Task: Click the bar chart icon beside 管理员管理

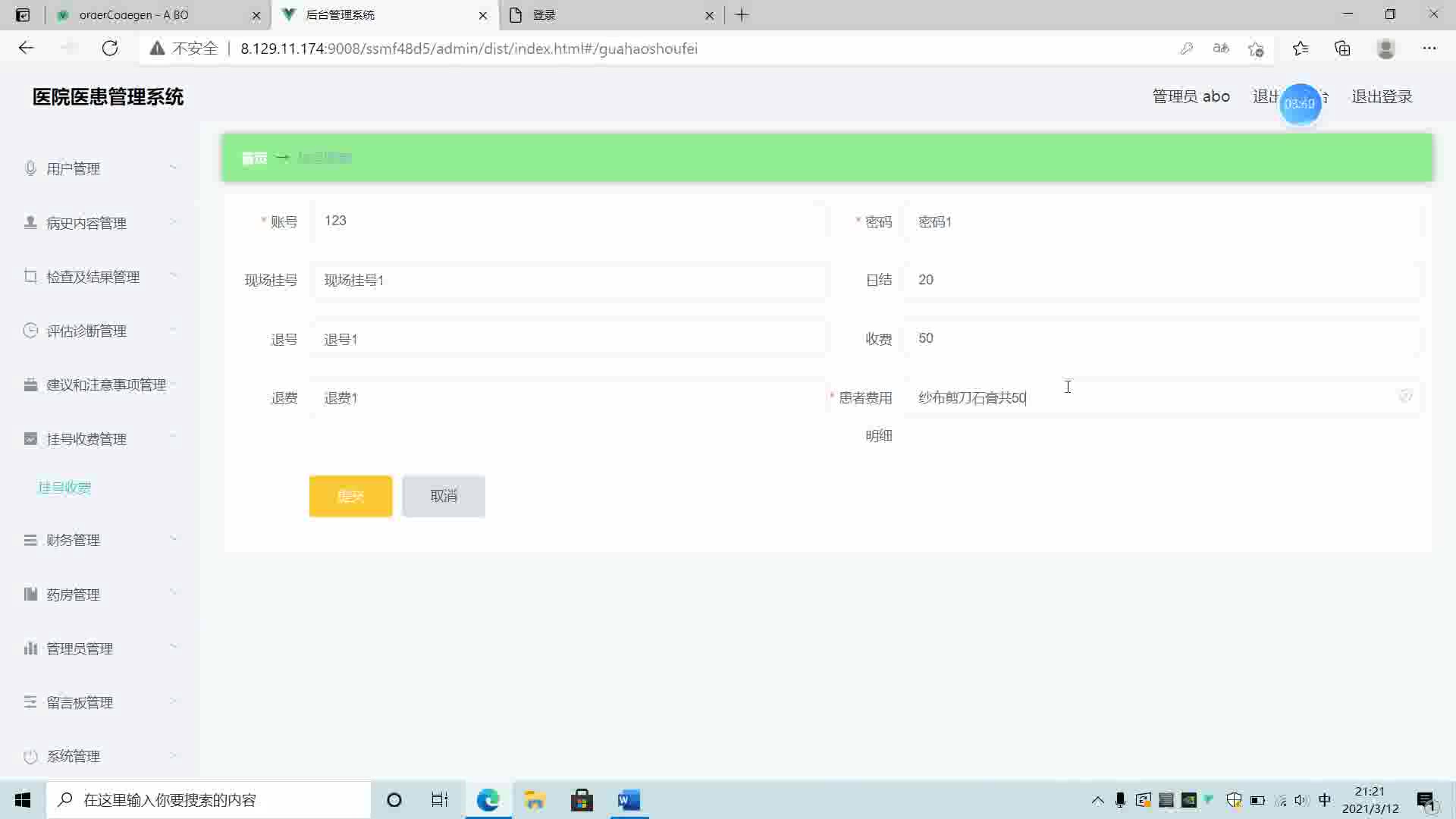Action: (x=30, y=648)
